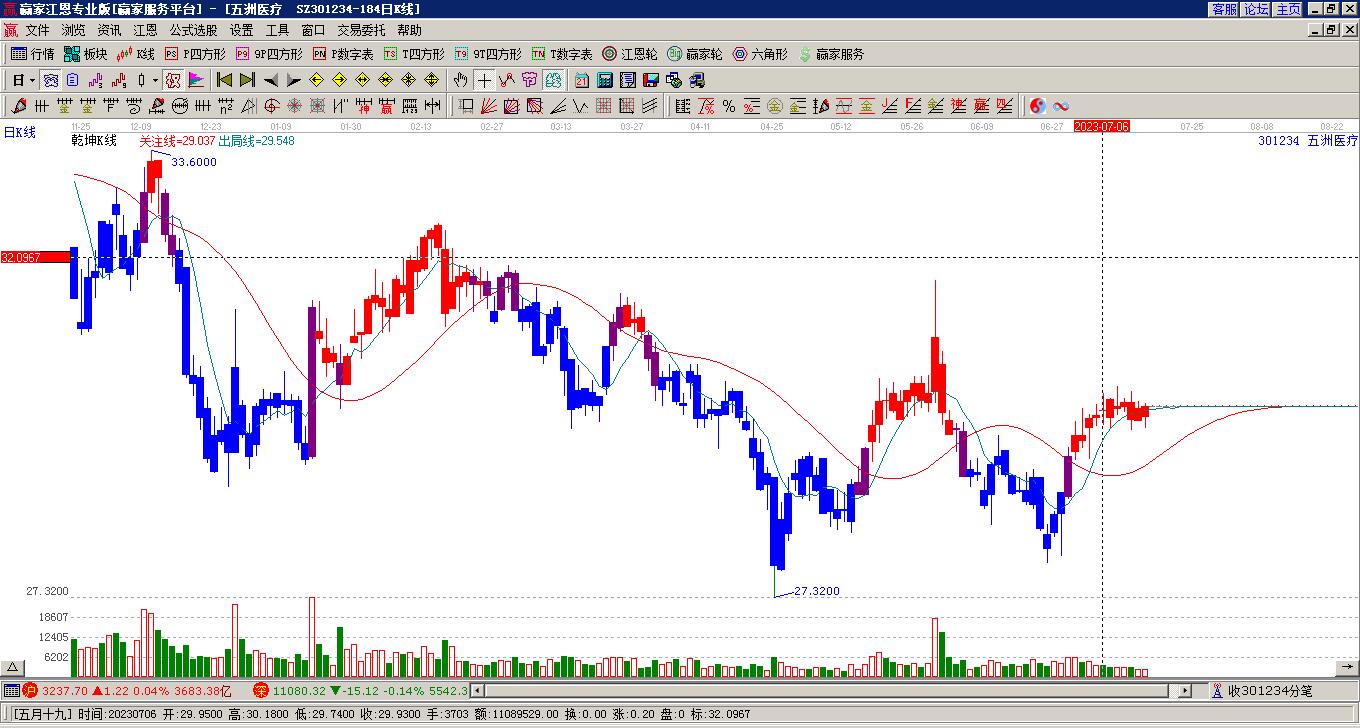Click the calculator icon in toolbar
The width and height of the screenshot is (1360, 728).
click(x=605, y=80)
